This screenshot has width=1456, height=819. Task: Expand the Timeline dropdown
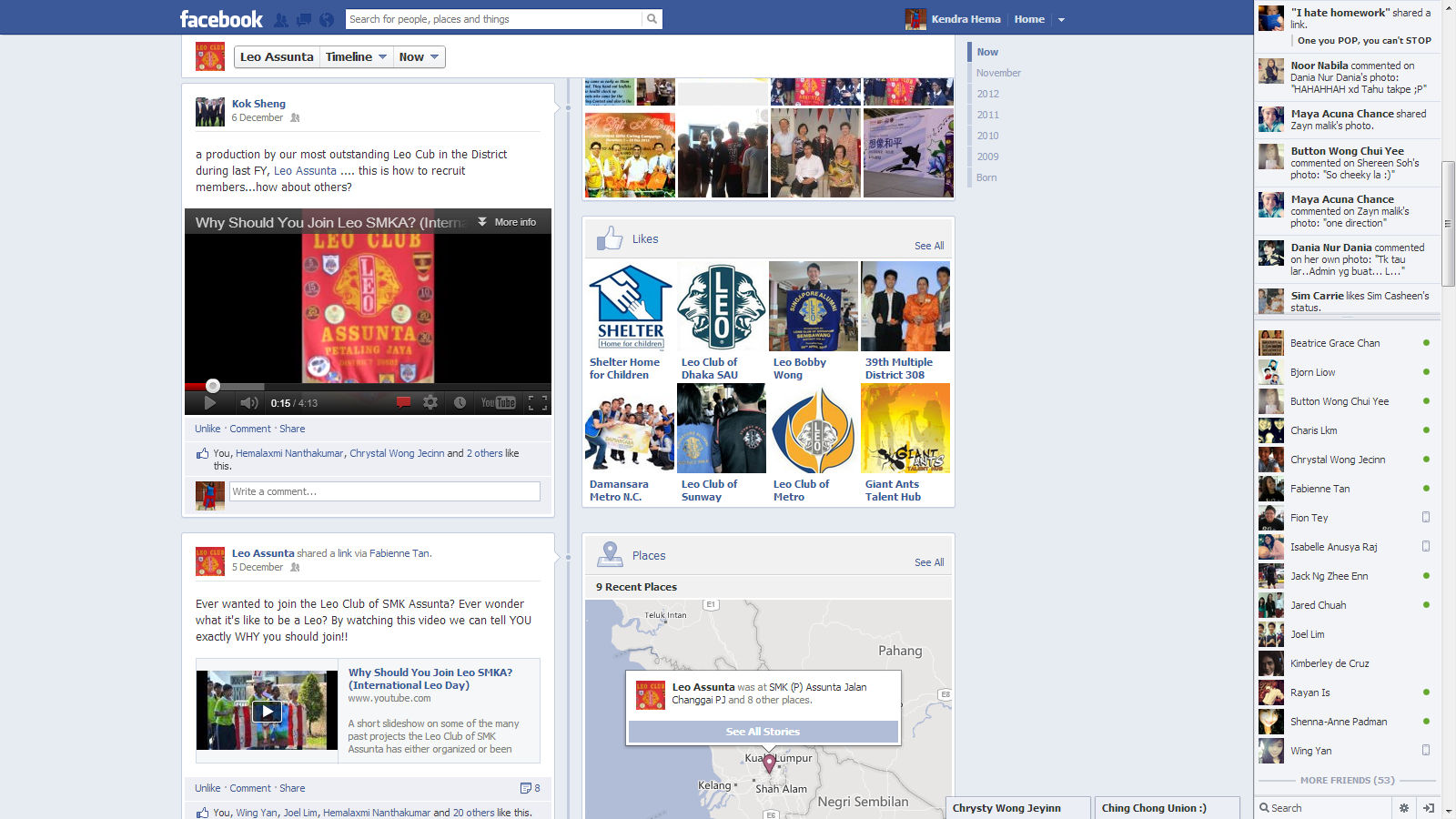[x=357, y=56]
